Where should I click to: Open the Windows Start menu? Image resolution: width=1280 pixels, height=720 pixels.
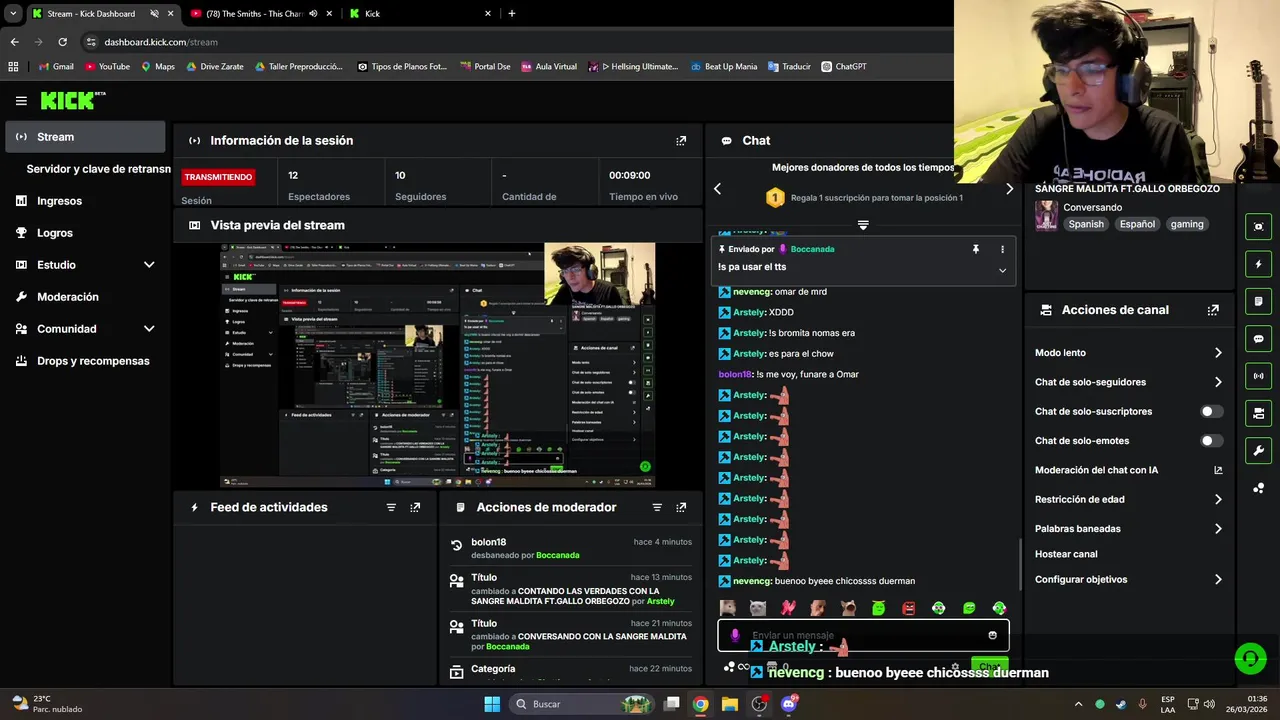492,704
